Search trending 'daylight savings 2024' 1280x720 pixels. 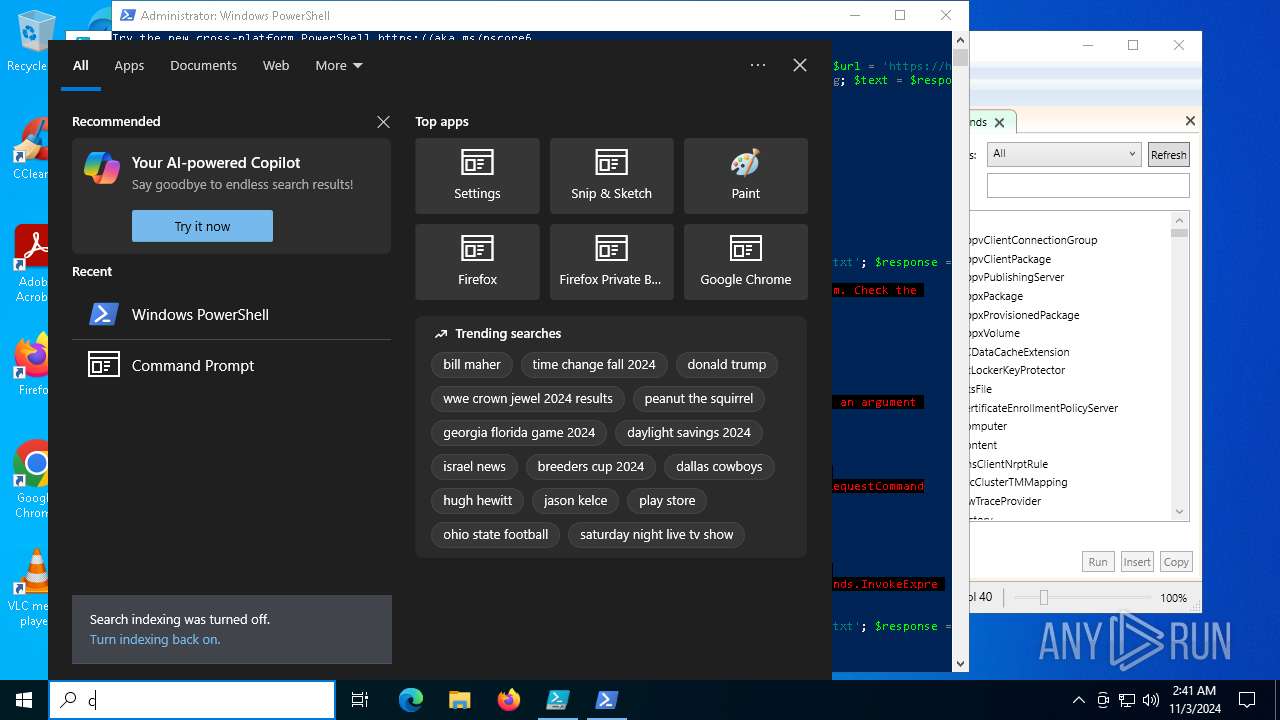689,433
